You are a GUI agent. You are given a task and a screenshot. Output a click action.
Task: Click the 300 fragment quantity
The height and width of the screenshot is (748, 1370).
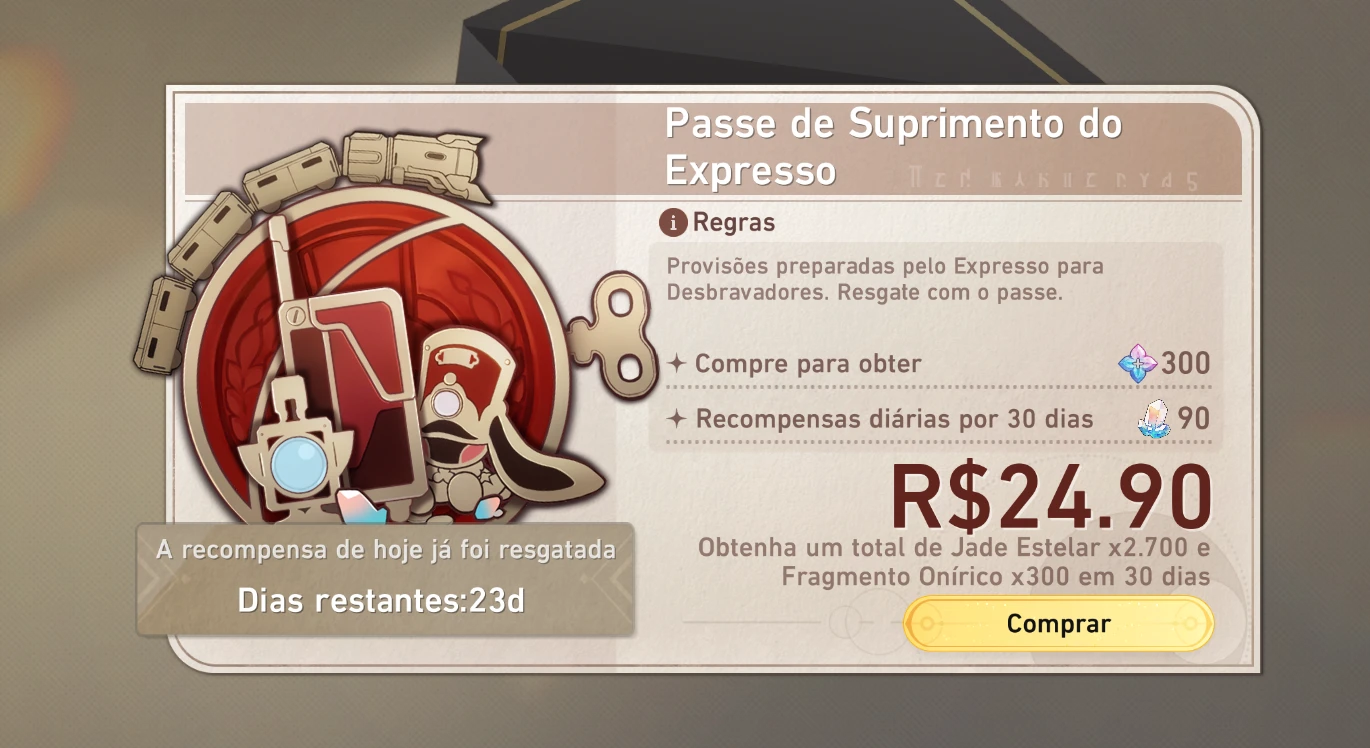click(x=1186, y=364)
